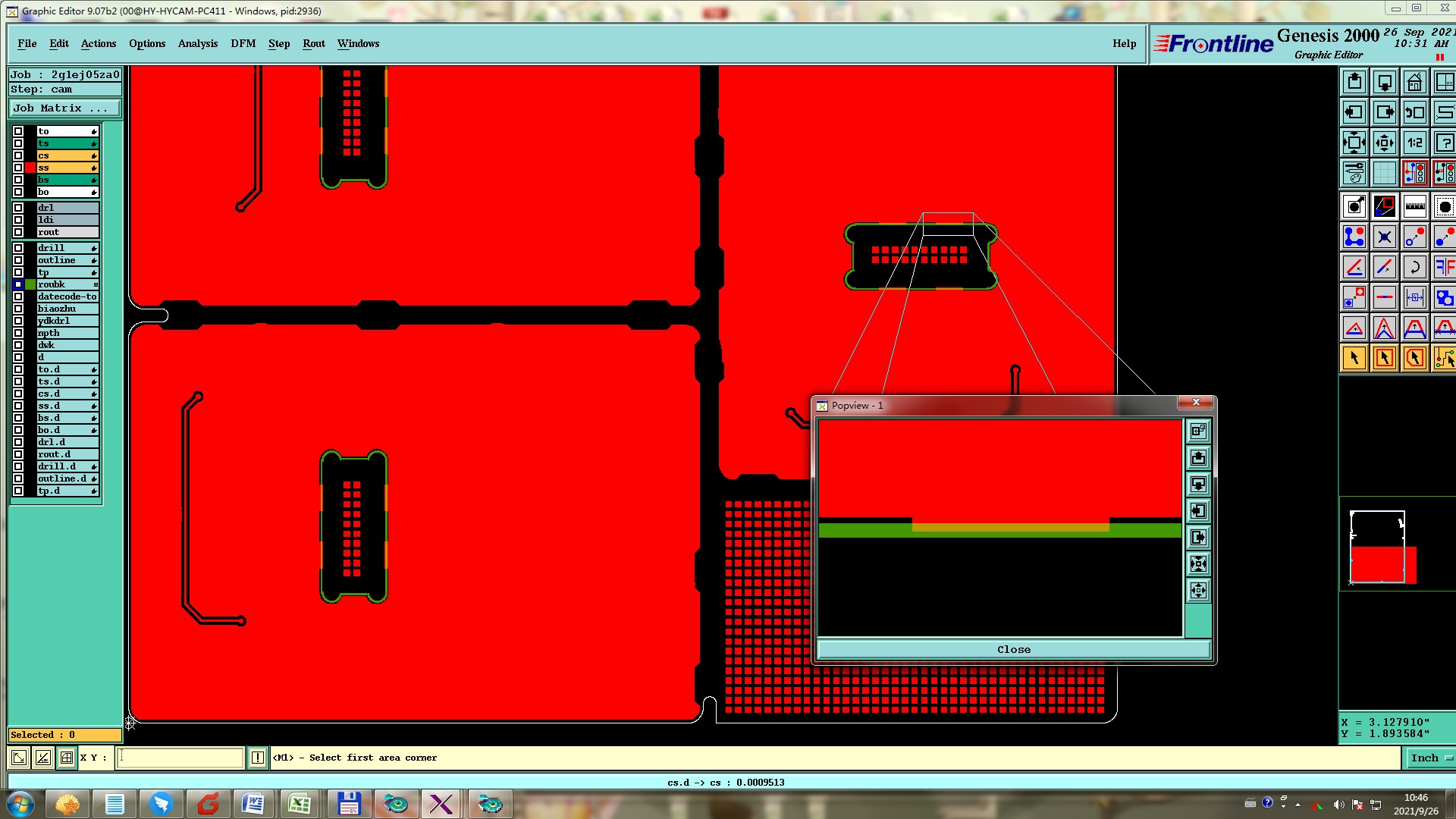Open the Inch units dropdown
This screenshot has width=1456, height=819.
click(x=1429, y=758)
